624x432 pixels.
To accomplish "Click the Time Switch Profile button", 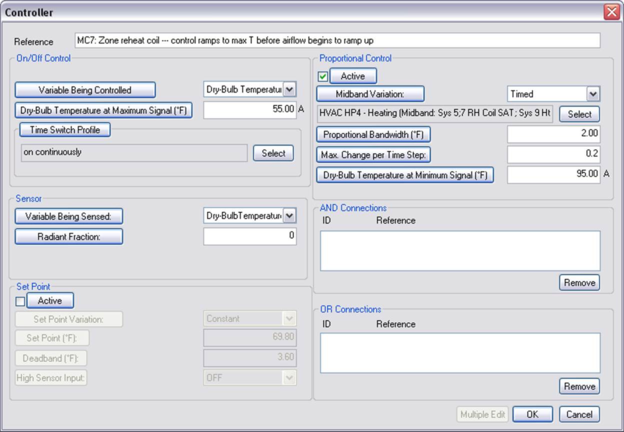I will (65, 130).
